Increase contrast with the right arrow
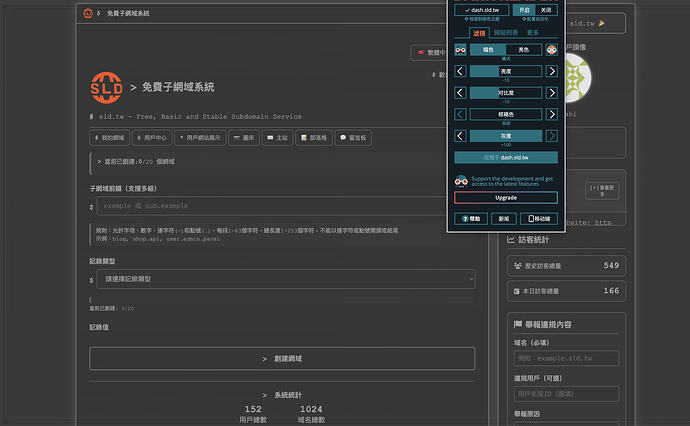The width and height of the screenshot is (690, 426). click(x=552, y=92)
